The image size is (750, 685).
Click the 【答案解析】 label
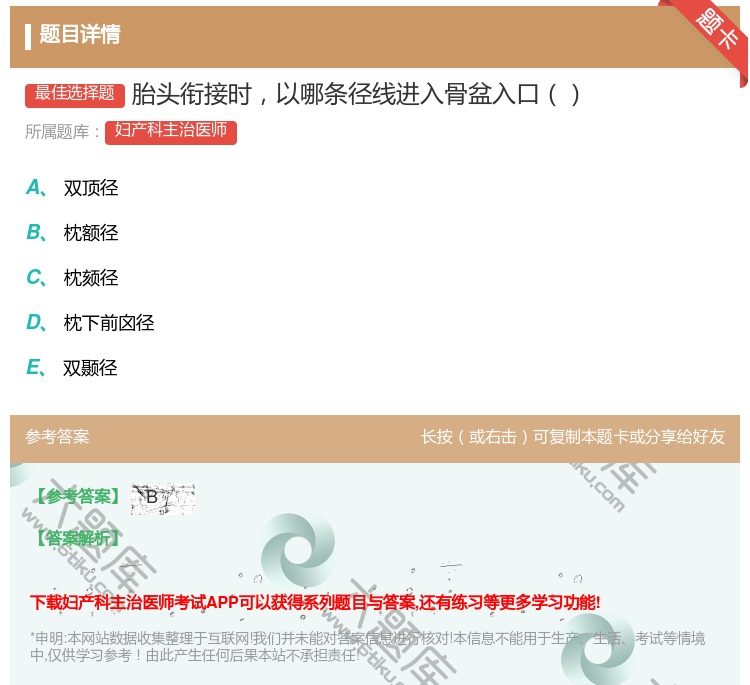(78, 538)
